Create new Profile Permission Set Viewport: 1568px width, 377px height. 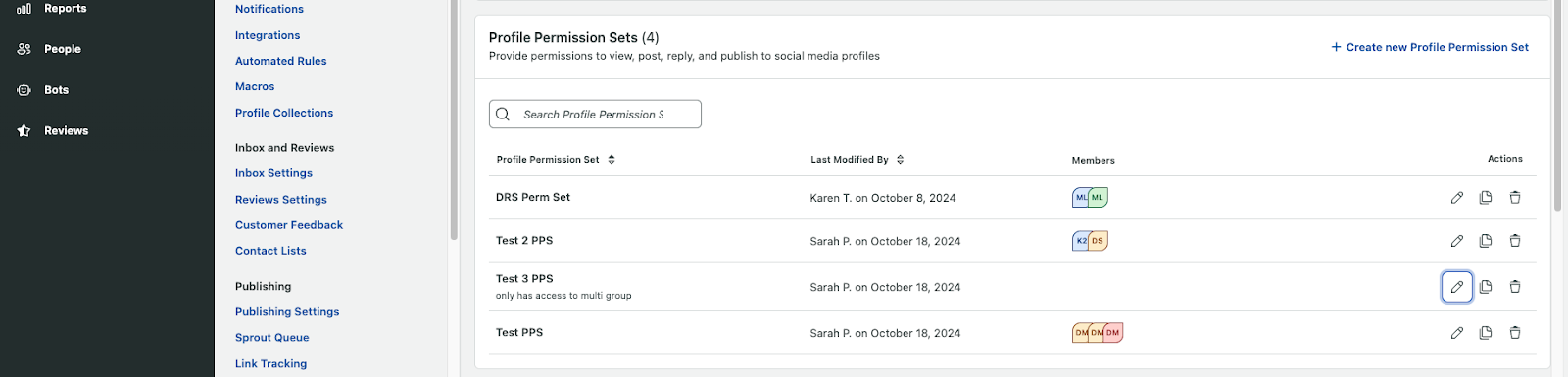[x=1430, y=47]
